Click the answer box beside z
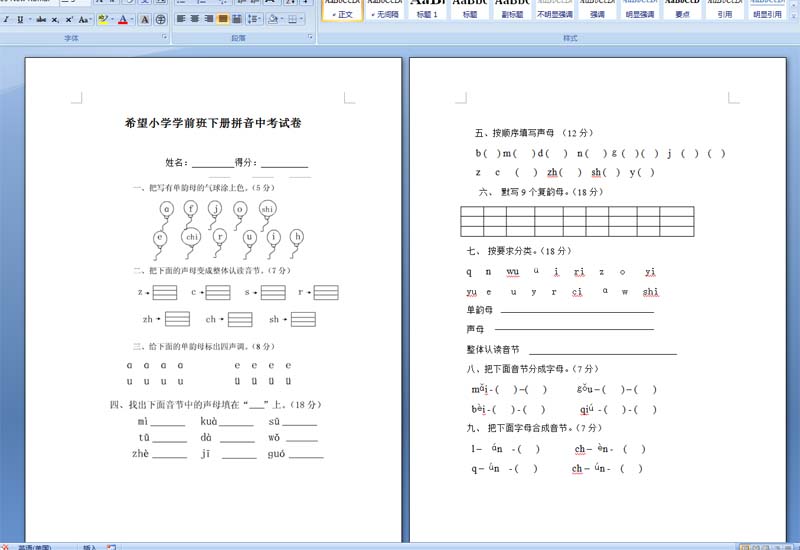This screenshot has height=550, width=800. 165,292
